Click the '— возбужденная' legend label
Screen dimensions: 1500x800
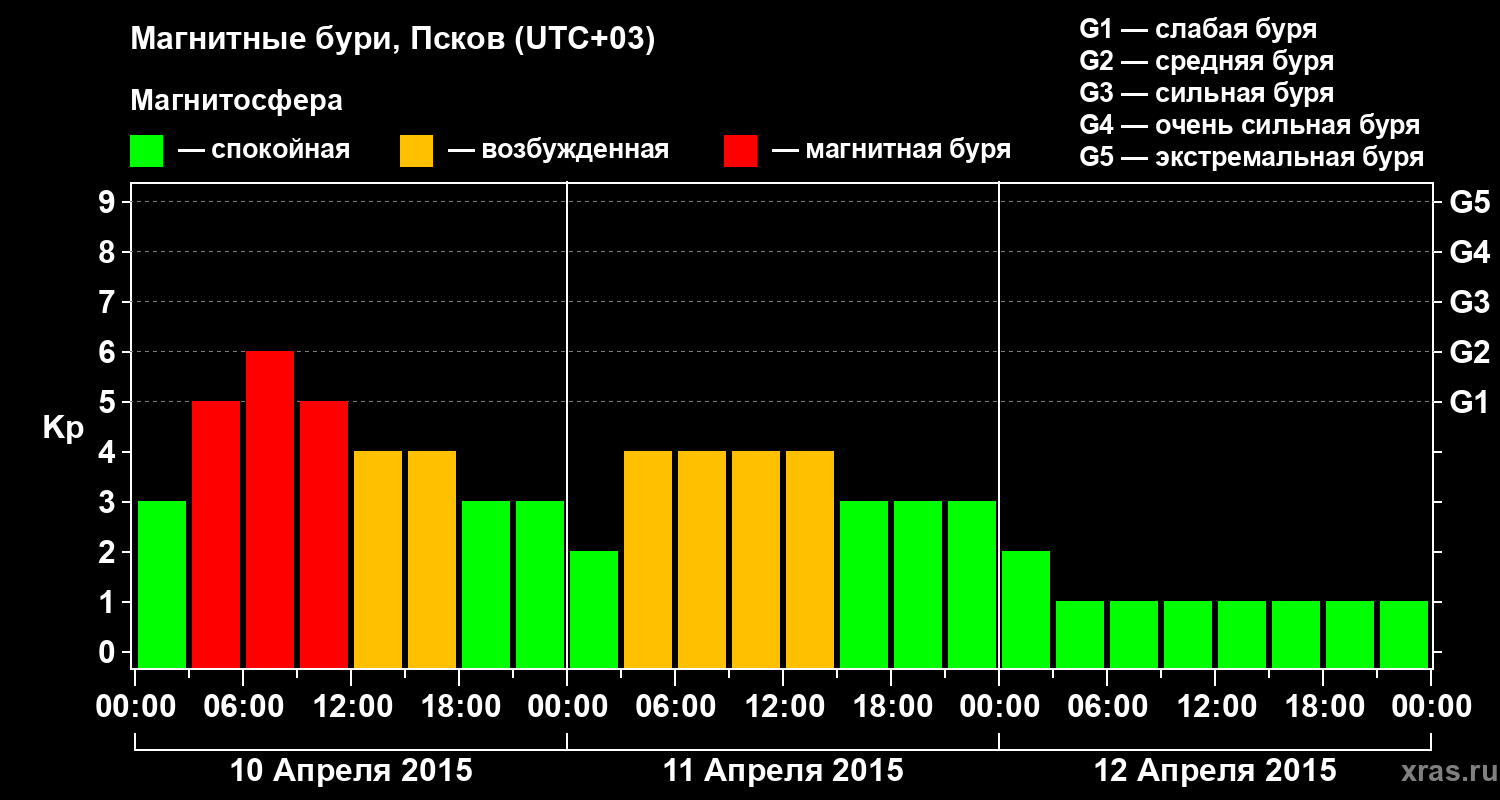click(x=559, y=150)
